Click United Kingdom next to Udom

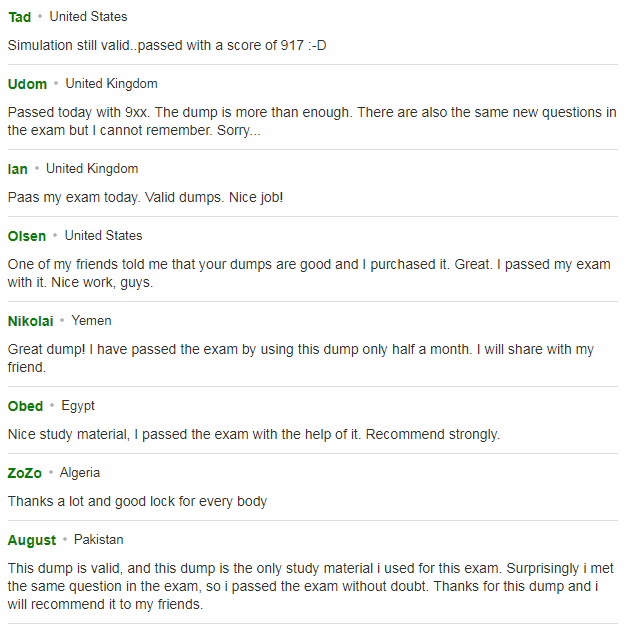point(112,83)
